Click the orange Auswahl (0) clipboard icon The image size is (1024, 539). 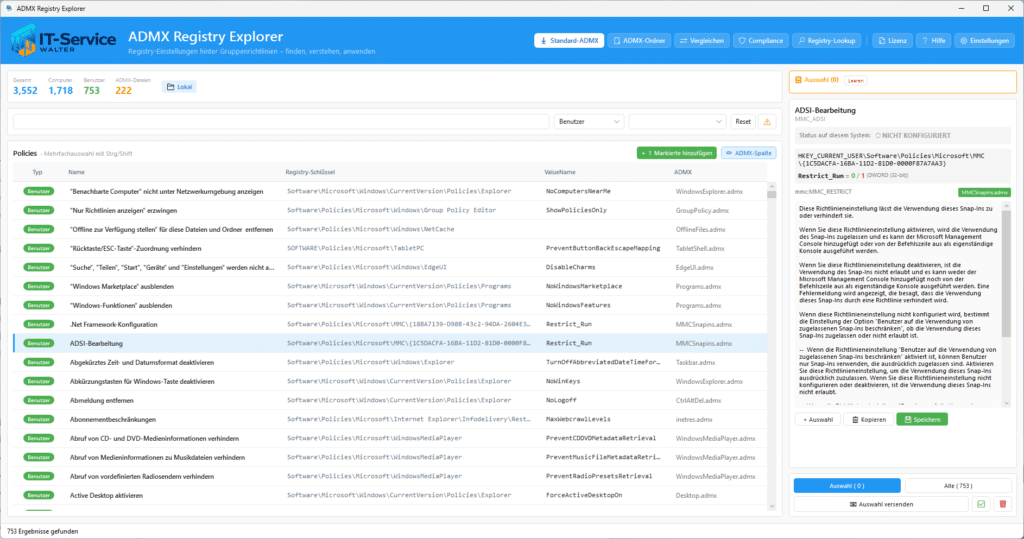(798, 80)
